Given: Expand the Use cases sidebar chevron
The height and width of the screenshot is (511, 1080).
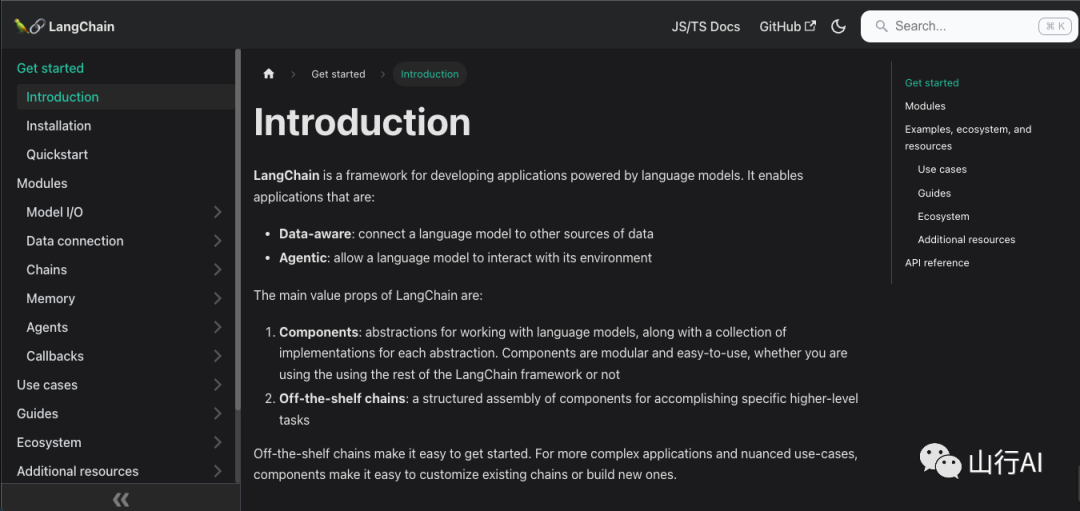Looking at the screenshot, I should (217, 385).
